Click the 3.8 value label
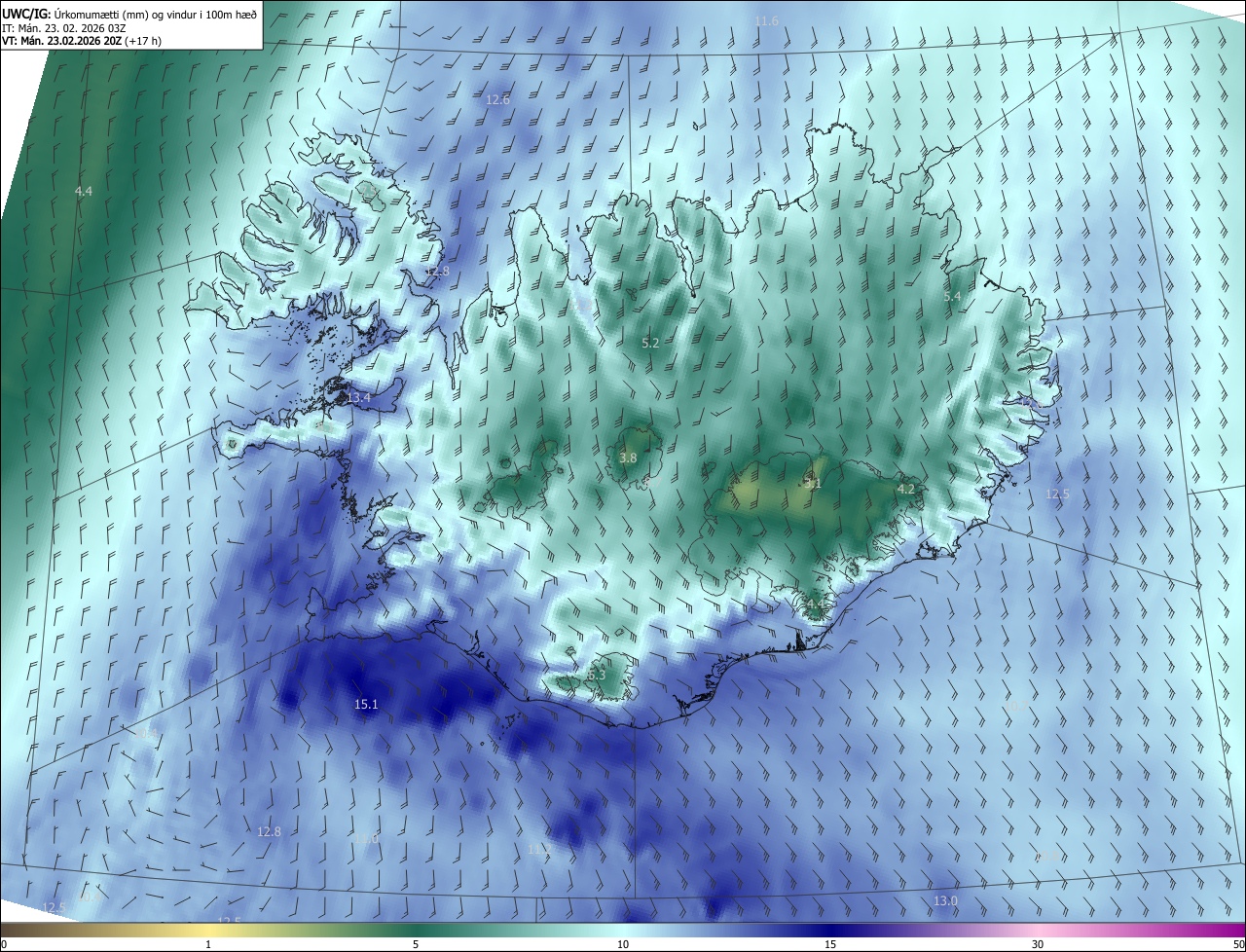This screenshot has height=952, width=1246. (x=628, y=458)
